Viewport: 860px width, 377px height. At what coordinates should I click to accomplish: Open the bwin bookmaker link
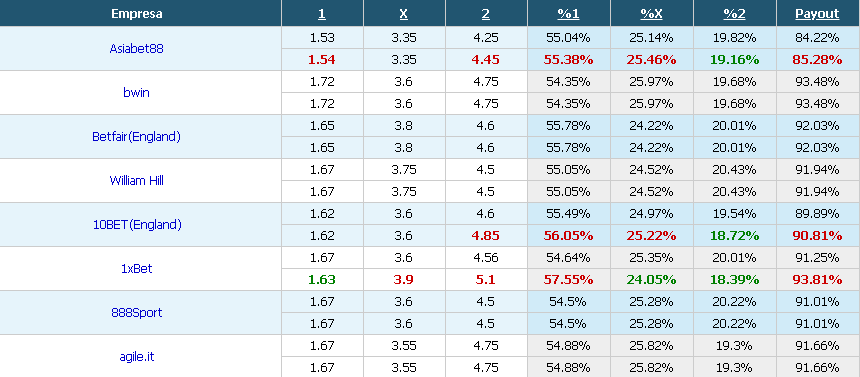click(137, 92)
